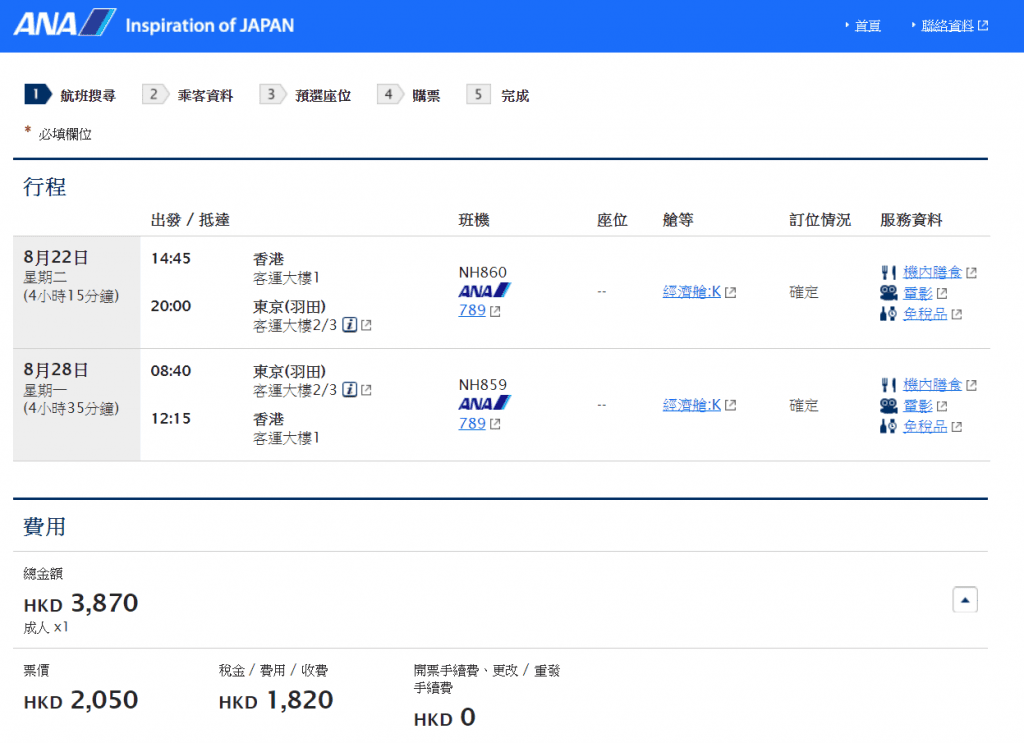This screenshot has height=743, width=1024.
Task: Click 經濟艙:K link for the outbound flight
Action: pos(692,292)
